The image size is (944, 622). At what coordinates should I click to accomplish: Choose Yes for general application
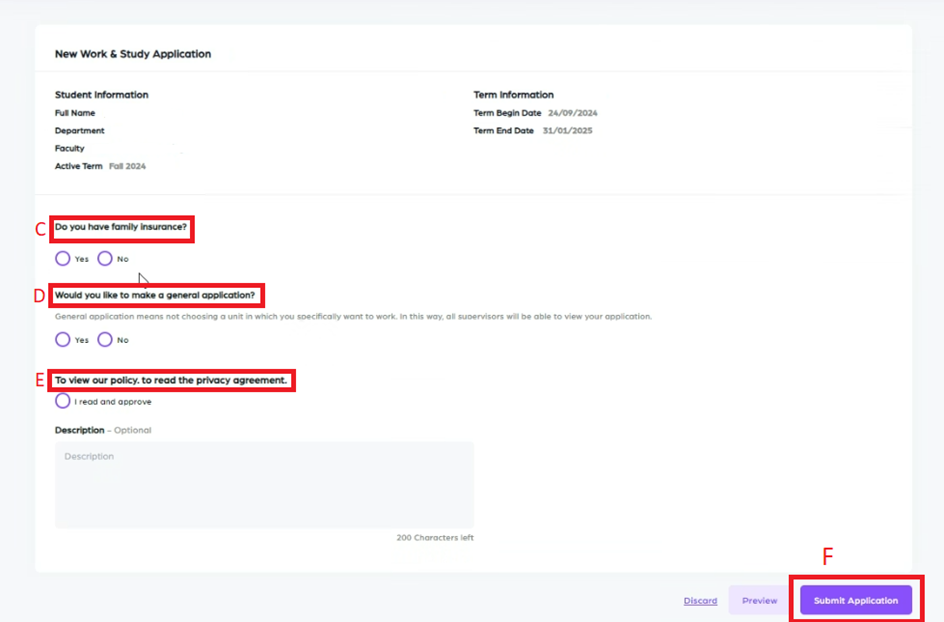63,340
